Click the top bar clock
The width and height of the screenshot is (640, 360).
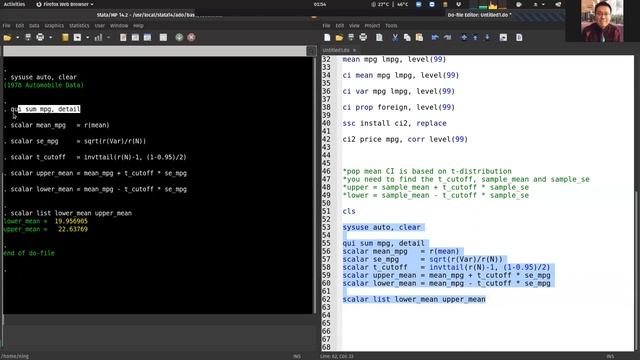[320, 4]
